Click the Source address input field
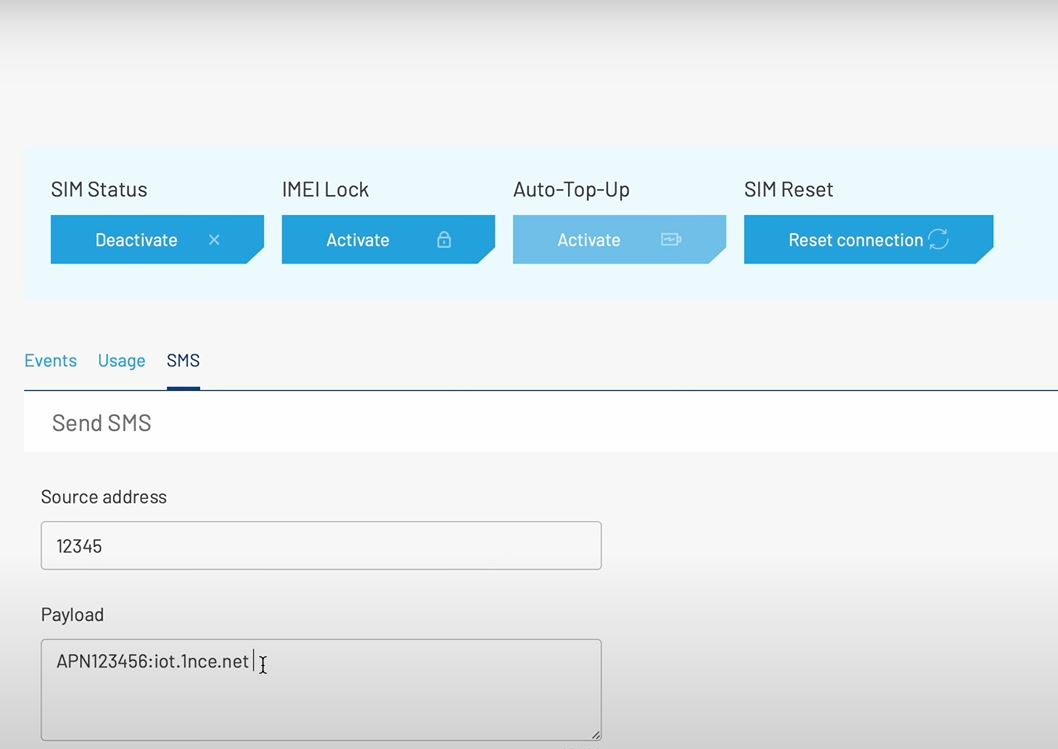 coord(321,545)
